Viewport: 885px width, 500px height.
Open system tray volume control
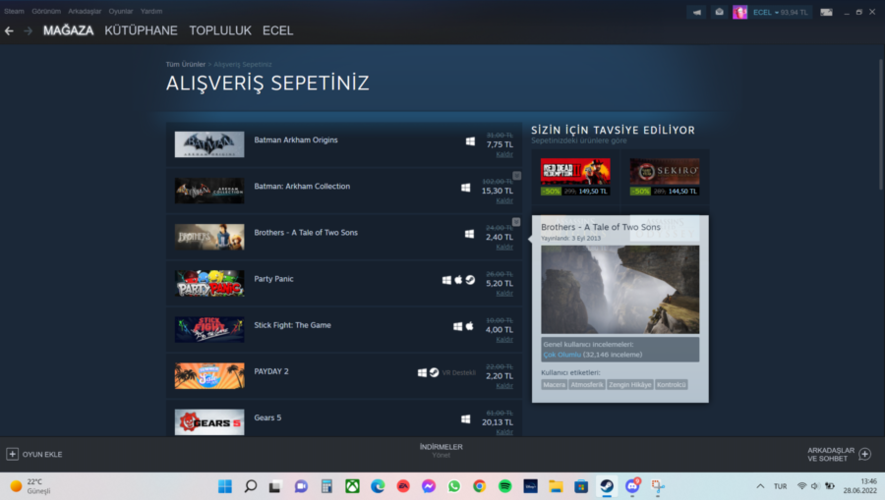(x=814, y=486)
